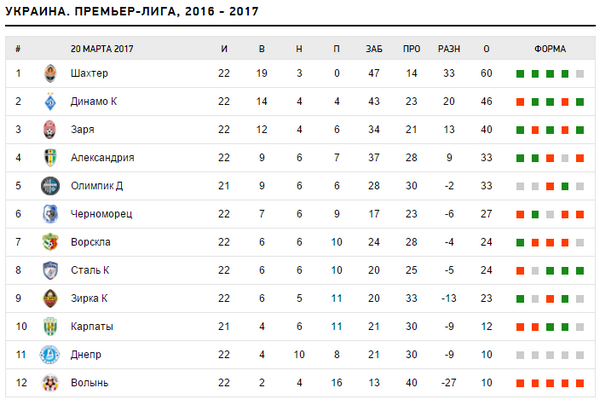Click the Chornomorets club crest icon
The image size is (600, 400).
[x=50, y=214]
